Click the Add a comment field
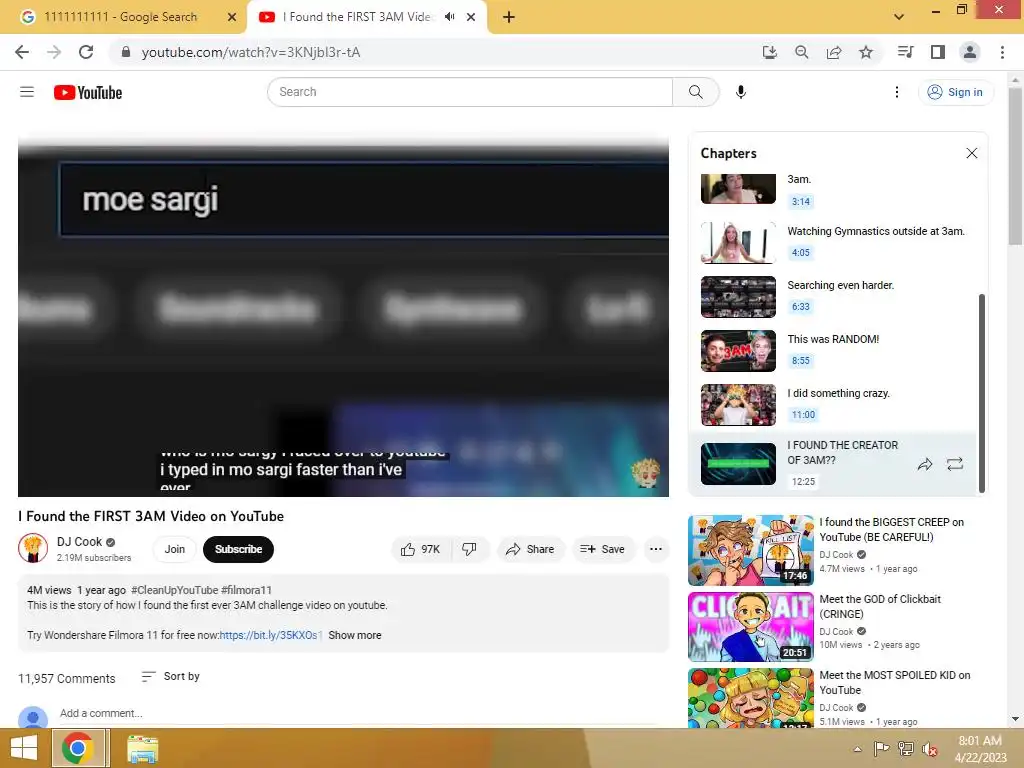The image size is (1024, 768). point(358,713)
